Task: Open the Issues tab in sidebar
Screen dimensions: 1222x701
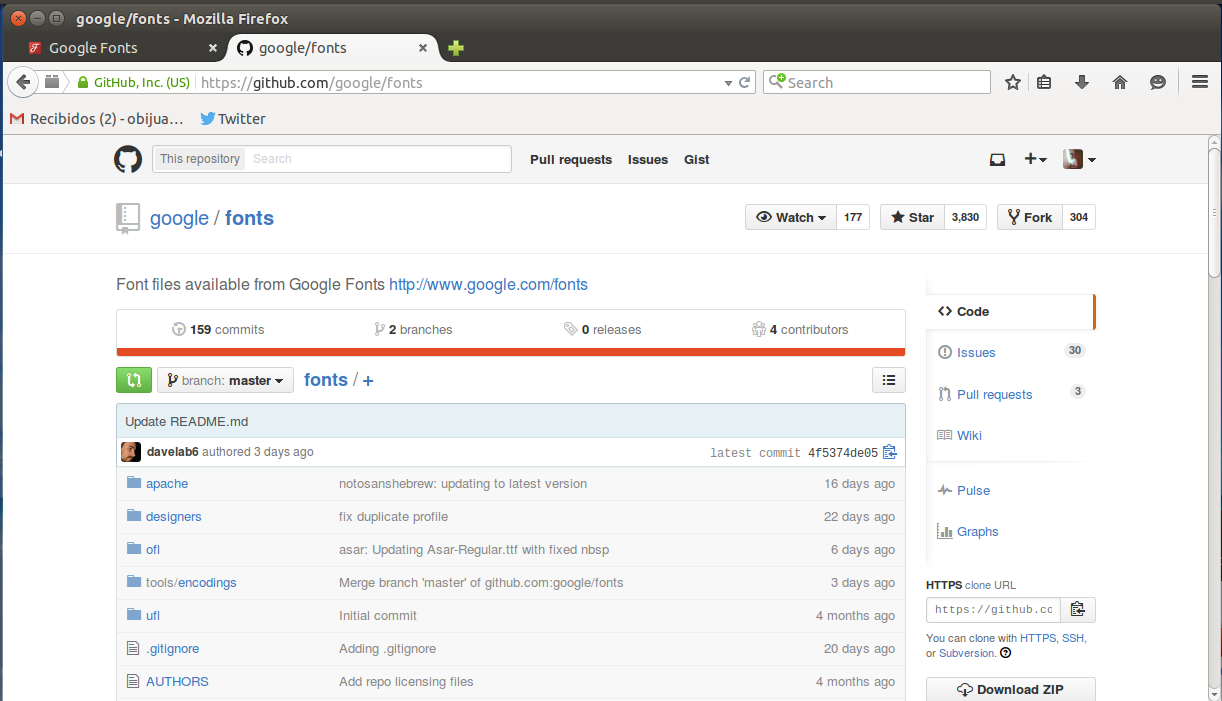Action: [975, 352]
